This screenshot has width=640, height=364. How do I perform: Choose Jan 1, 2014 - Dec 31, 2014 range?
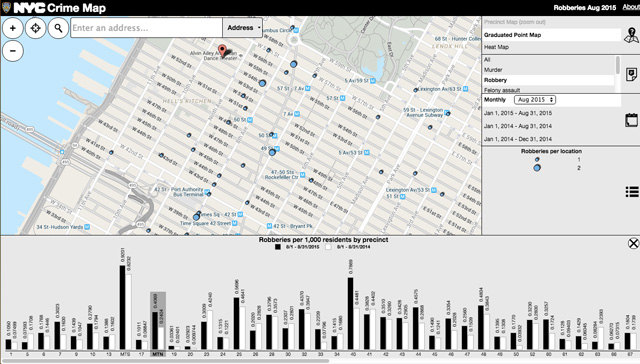click(518, 139)
